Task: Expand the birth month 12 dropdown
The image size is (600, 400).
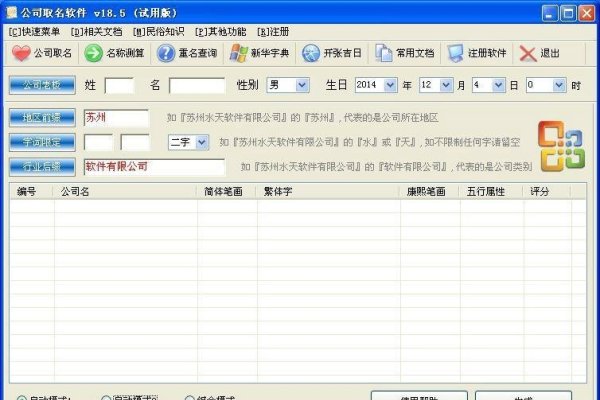Action: 446,85
